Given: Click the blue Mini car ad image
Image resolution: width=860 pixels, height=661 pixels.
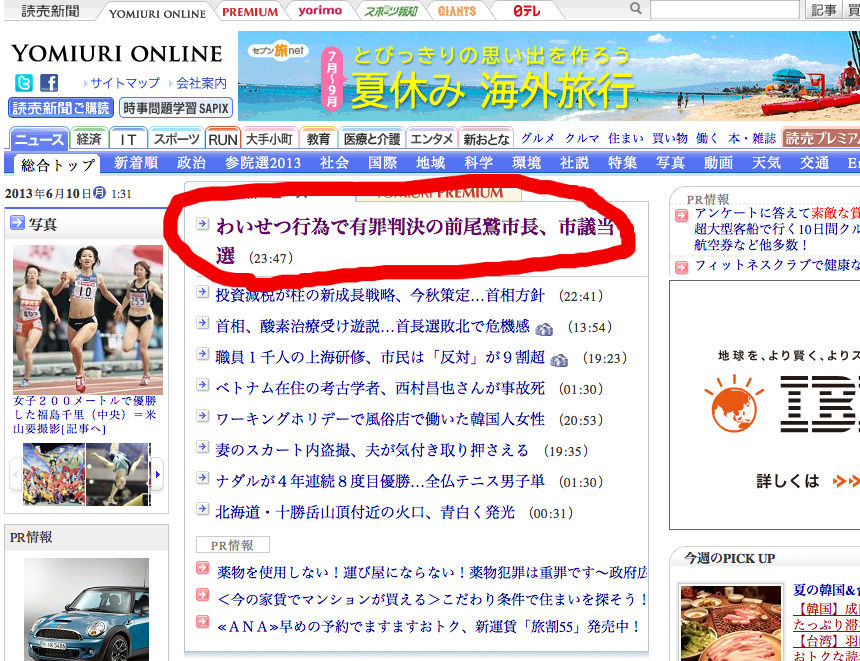Looking at the screenshot, I should 86,609.
